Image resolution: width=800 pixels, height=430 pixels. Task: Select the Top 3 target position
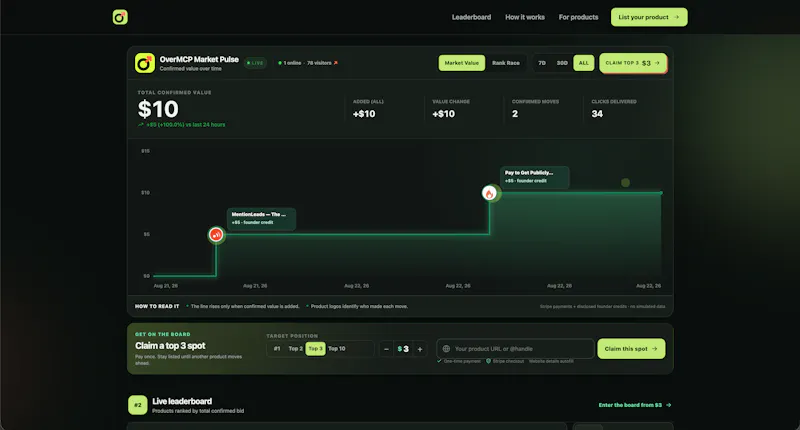click(315, 349)
